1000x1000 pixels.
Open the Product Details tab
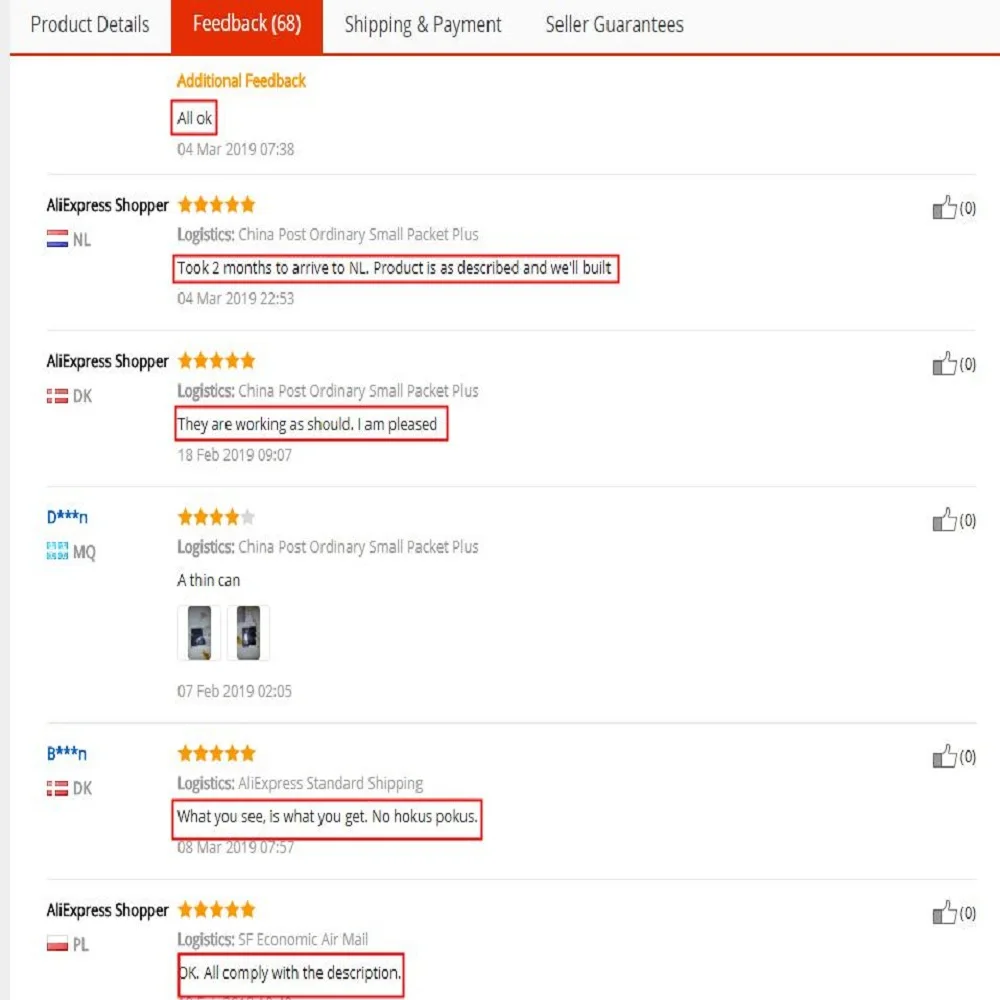tap(90, 25)
